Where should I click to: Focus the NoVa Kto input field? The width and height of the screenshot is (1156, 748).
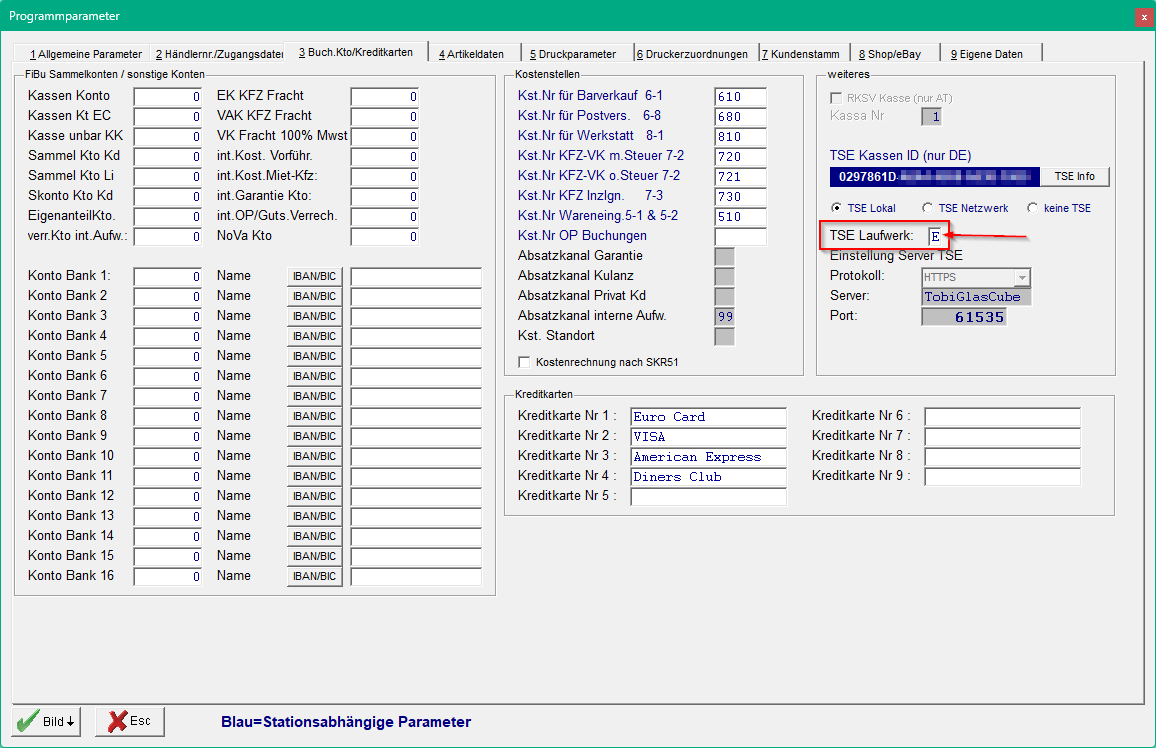(x=385, y=237)
